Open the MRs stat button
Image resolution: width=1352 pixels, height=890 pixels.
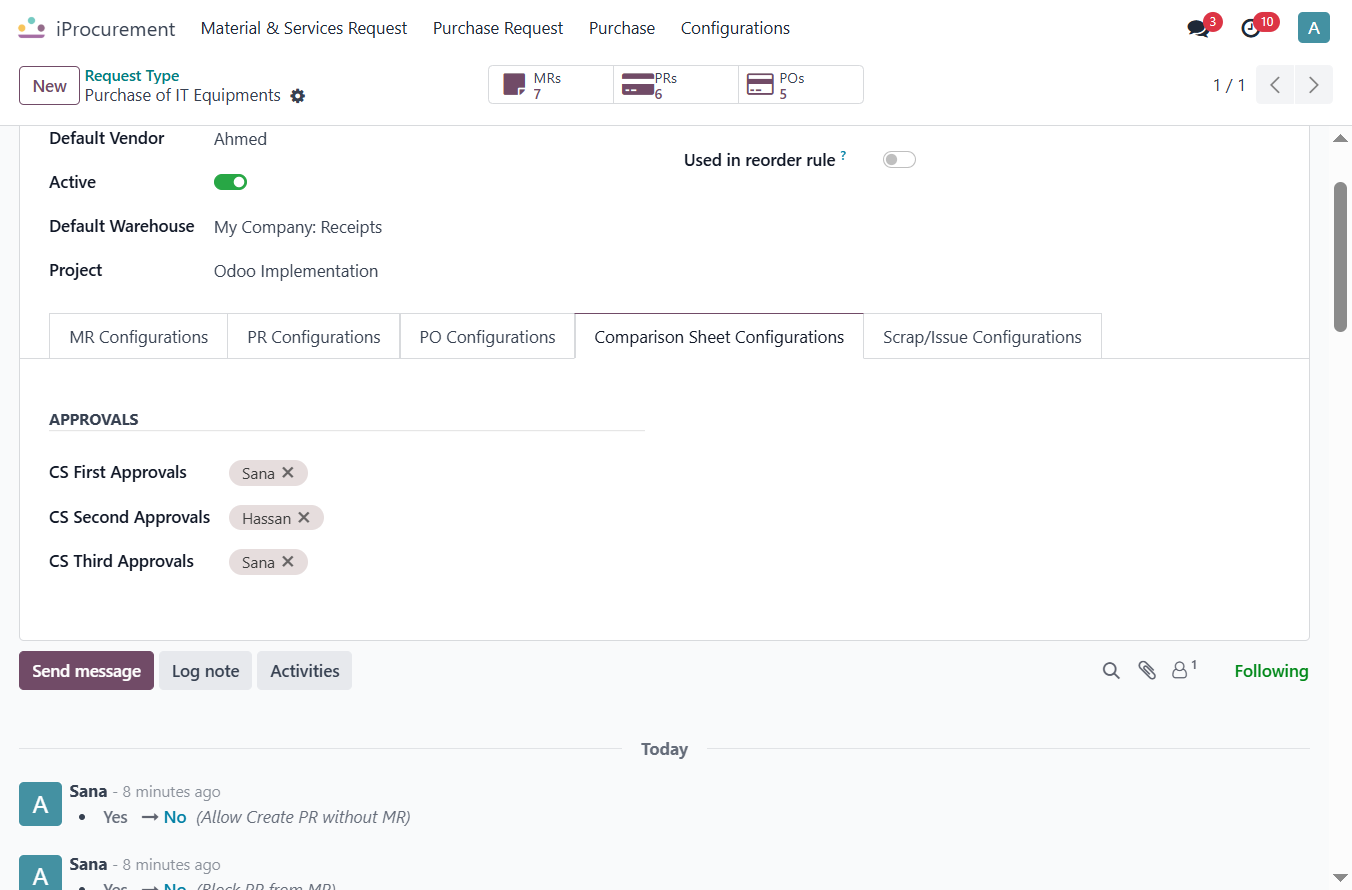click(x=551, y=85)
